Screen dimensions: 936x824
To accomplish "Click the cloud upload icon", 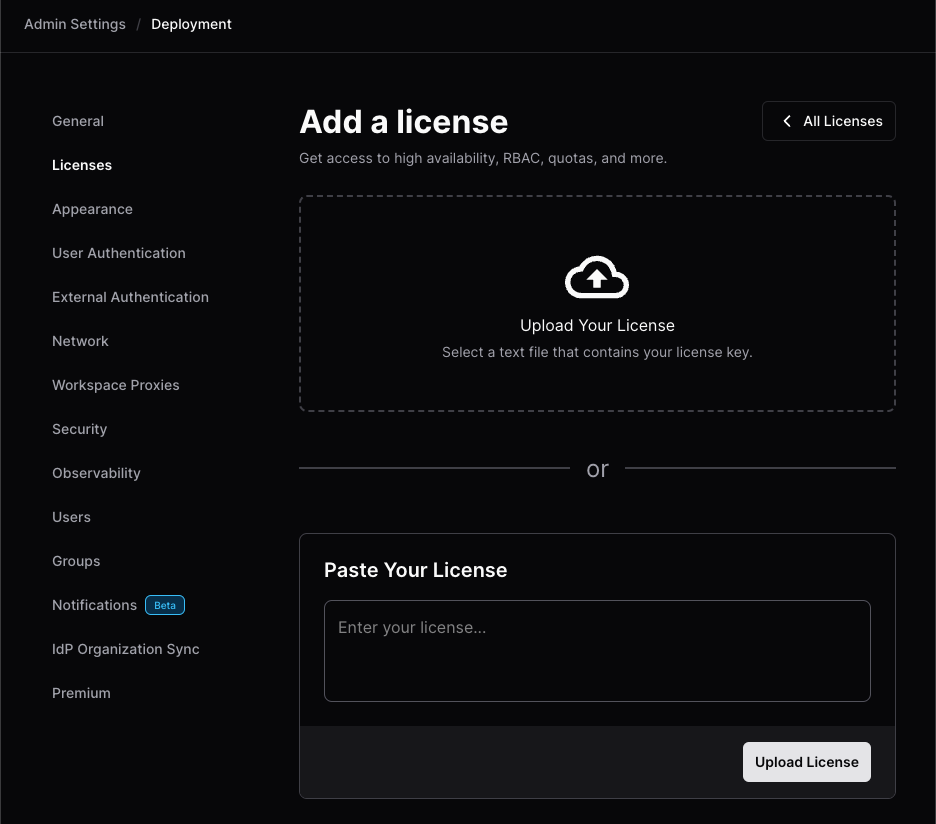I will pyautogui.click(x=597, y=276).
